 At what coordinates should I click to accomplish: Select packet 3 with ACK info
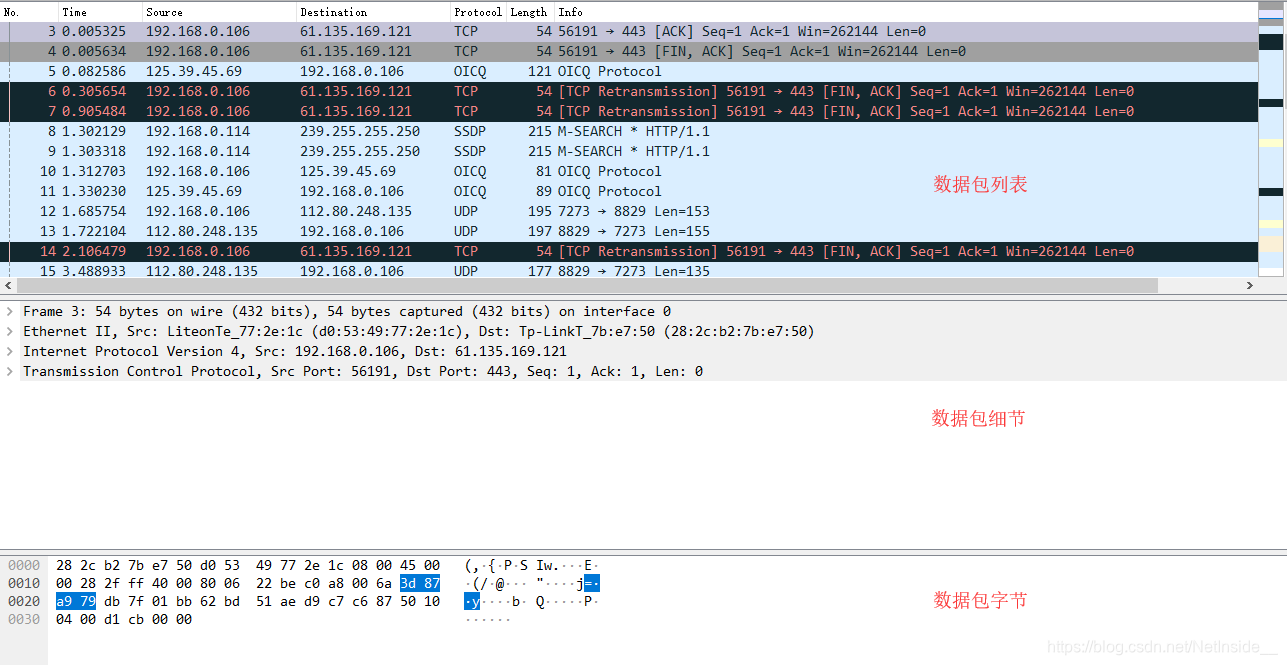tap(629, 32)
